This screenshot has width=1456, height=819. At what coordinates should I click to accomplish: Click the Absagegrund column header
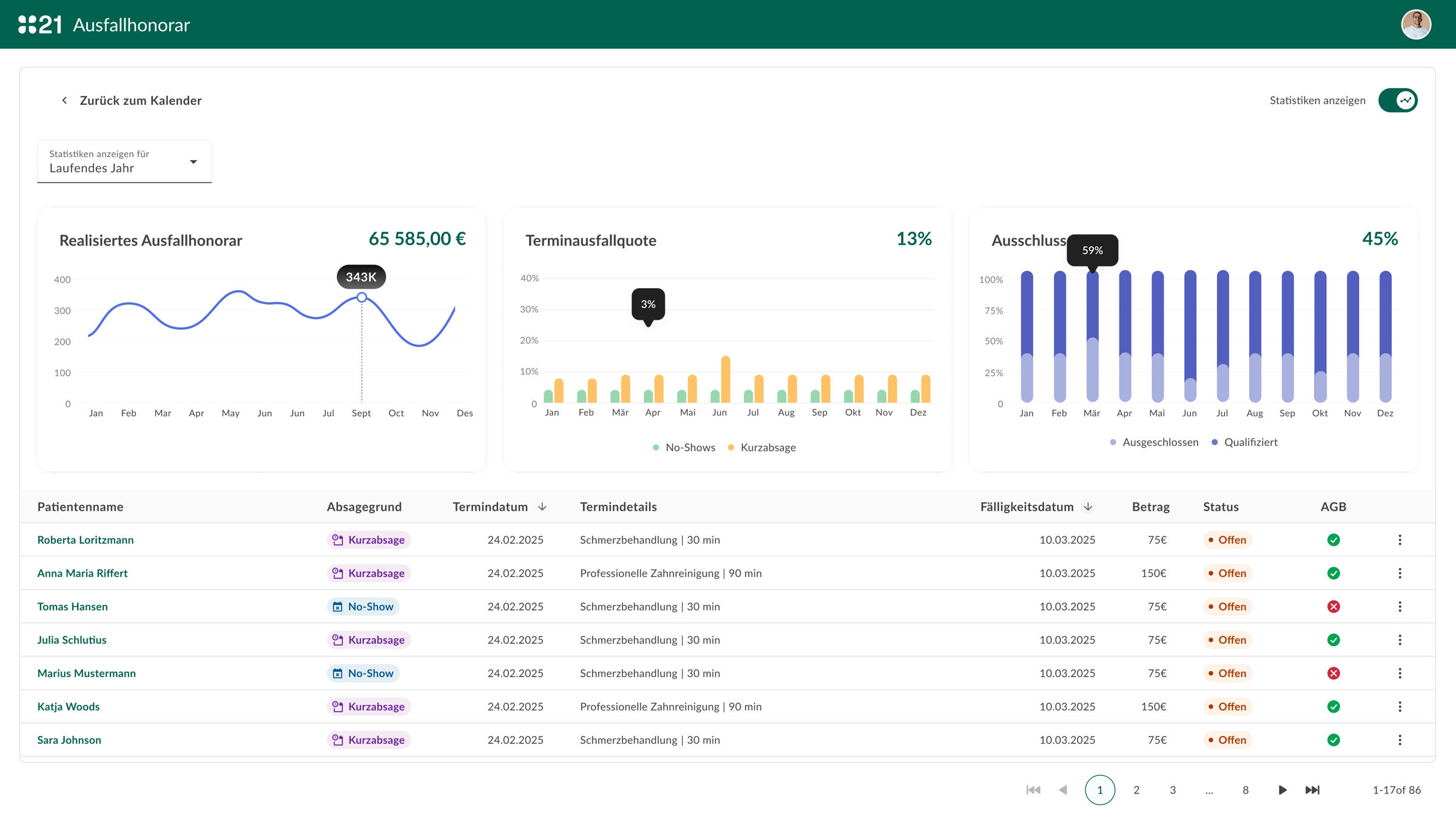click(364, 507)
